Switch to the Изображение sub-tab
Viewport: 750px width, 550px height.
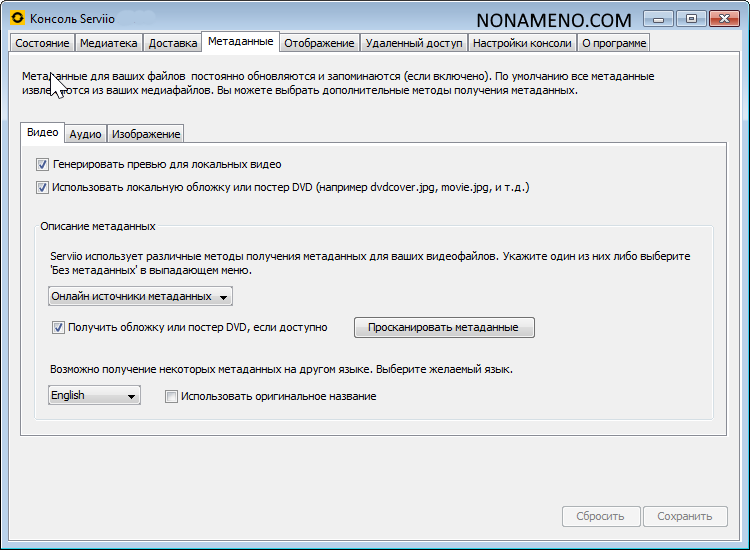pyautogui.click(x=146, y=134)
